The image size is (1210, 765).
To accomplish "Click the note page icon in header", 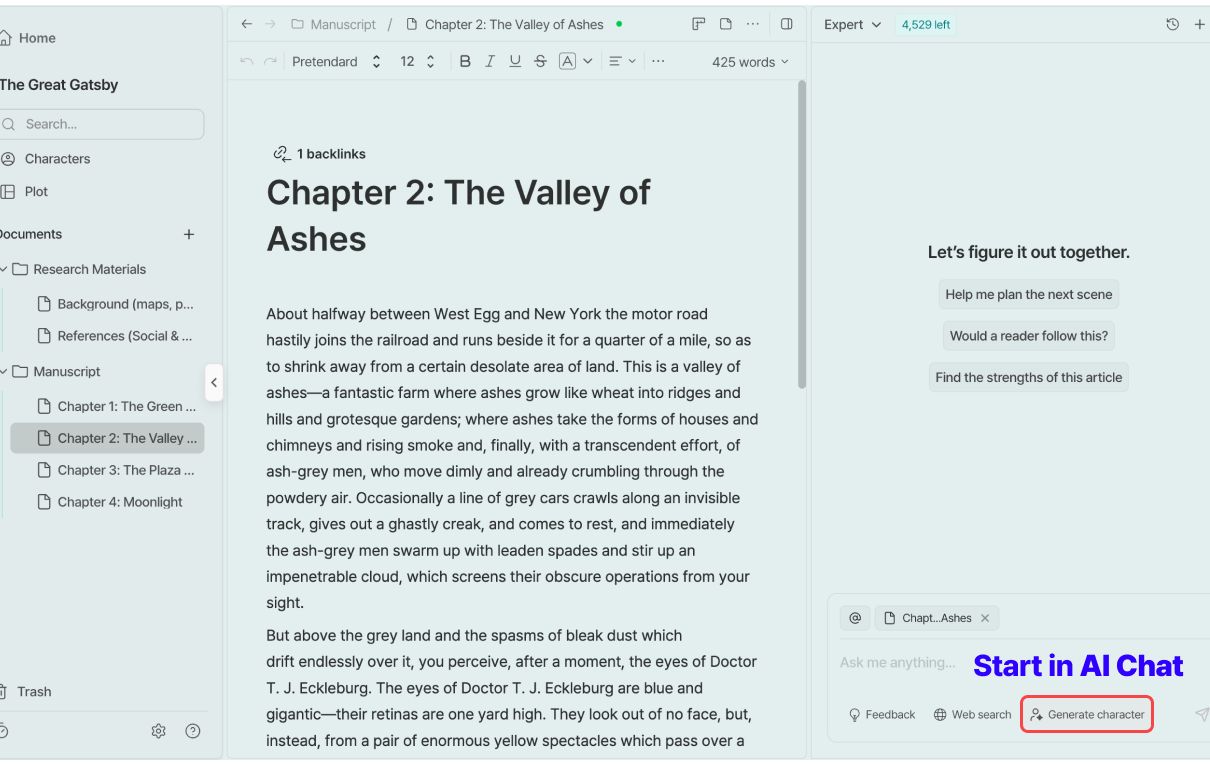I will (726, 24).
